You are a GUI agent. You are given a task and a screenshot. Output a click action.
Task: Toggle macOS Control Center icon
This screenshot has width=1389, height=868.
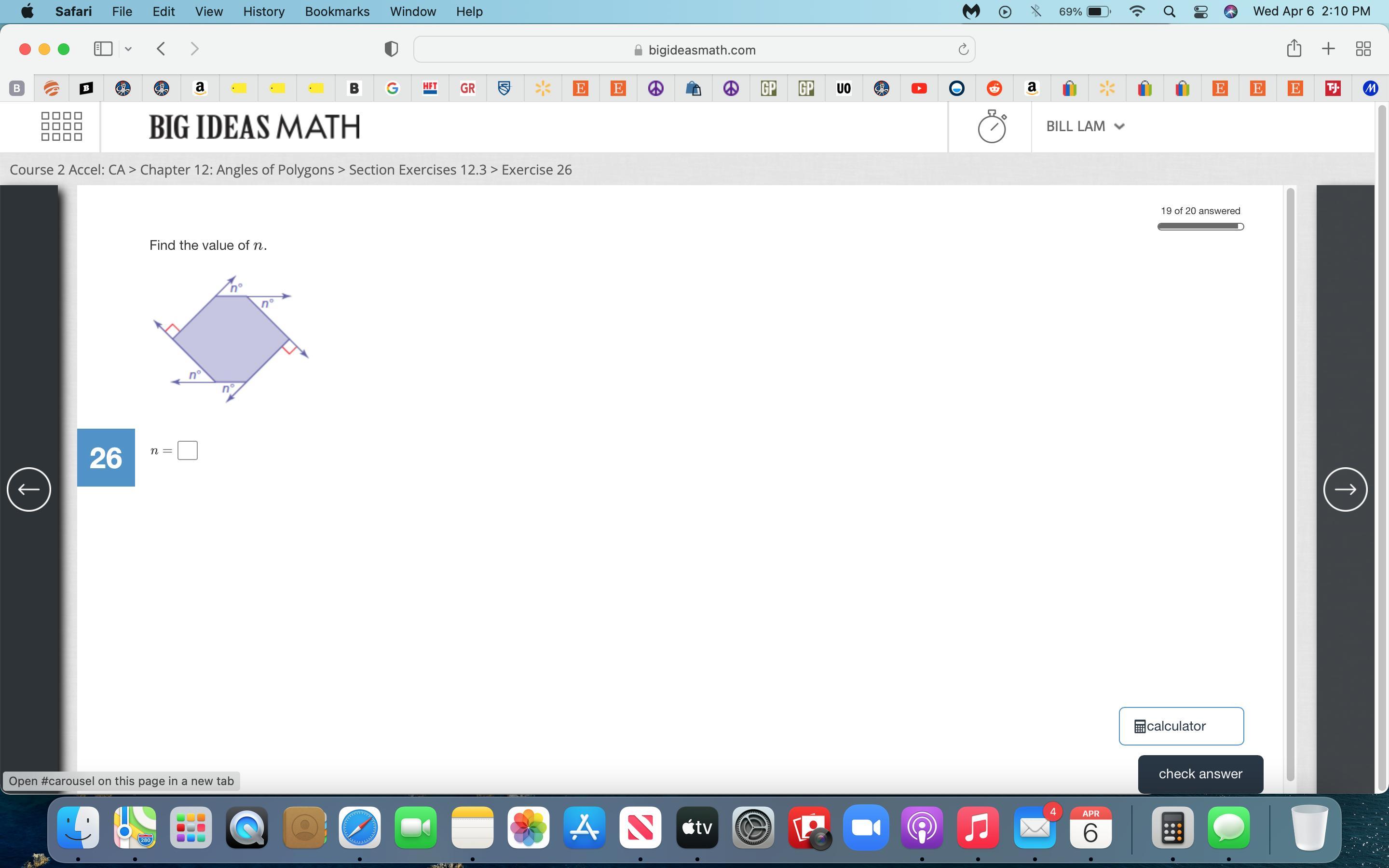click(x=1200, y=12)
